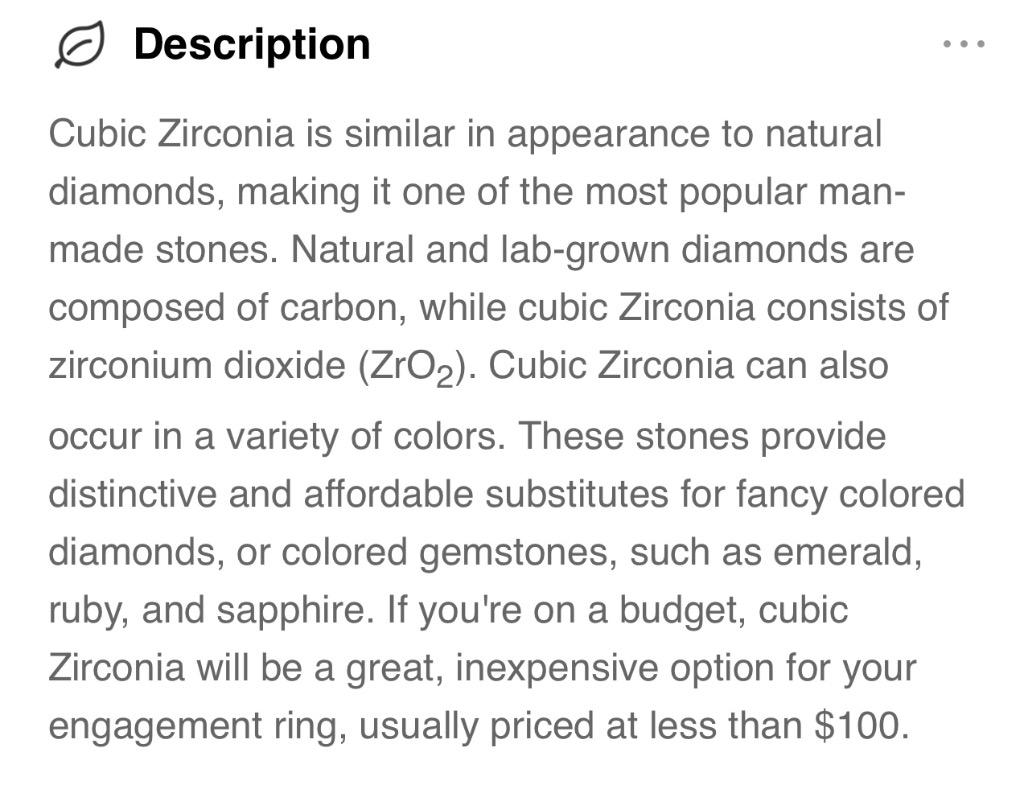Click the words "affordable substitutes"

[486, 494]
